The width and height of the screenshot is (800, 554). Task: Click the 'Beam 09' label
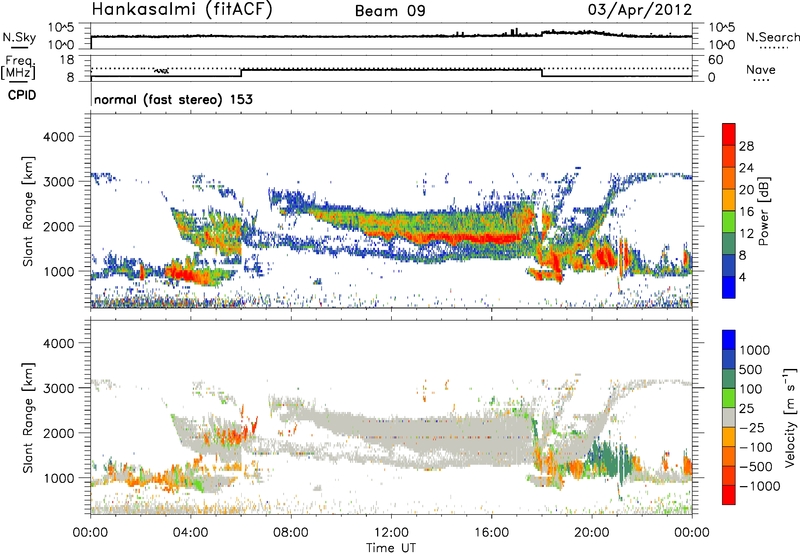pos(390,11)
